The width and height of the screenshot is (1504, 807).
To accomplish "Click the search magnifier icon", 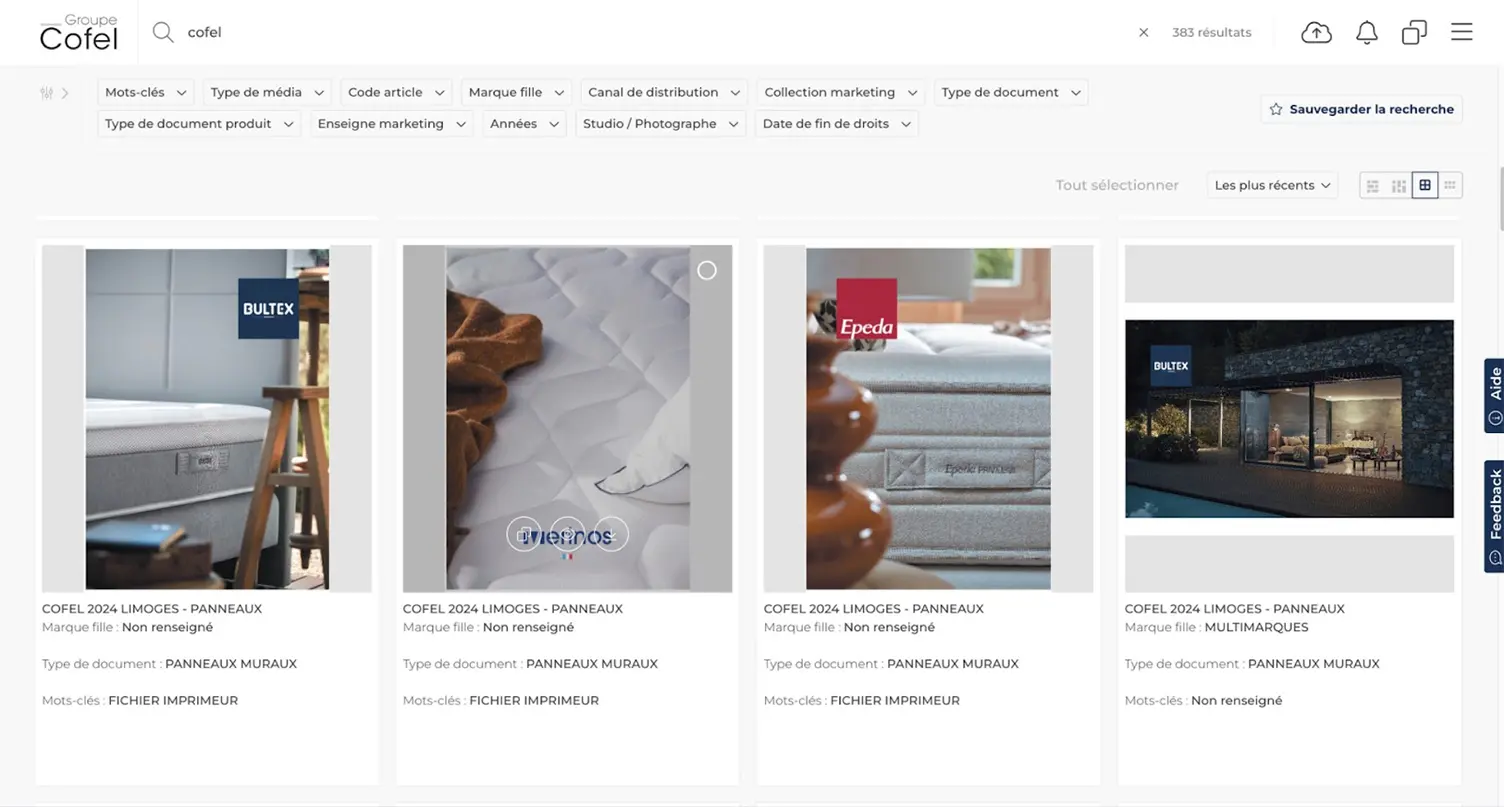I will click(x=162, y=32).
